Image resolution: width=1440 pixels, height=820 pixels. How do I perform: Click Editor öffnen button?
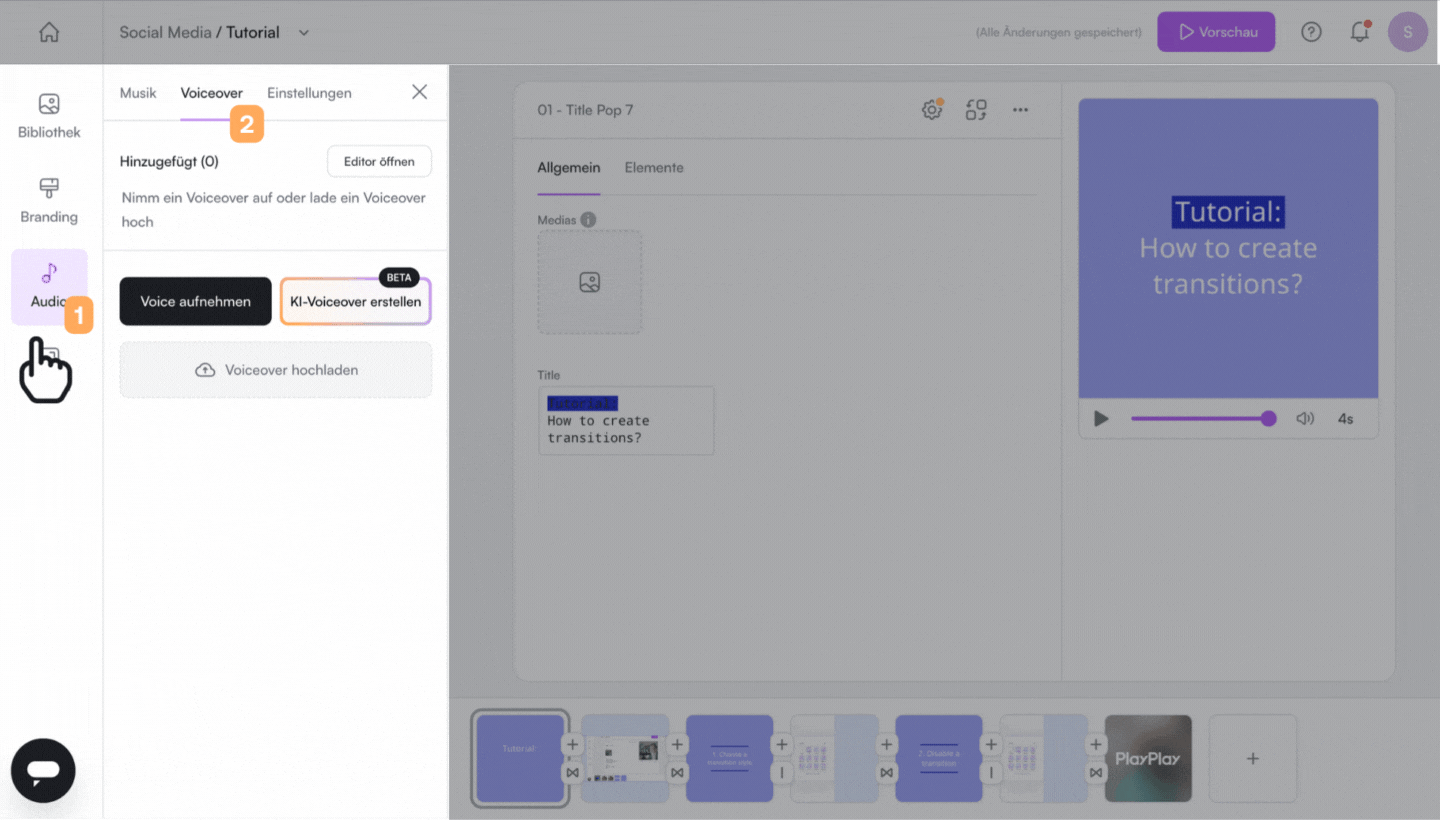(x=379, y=161)
